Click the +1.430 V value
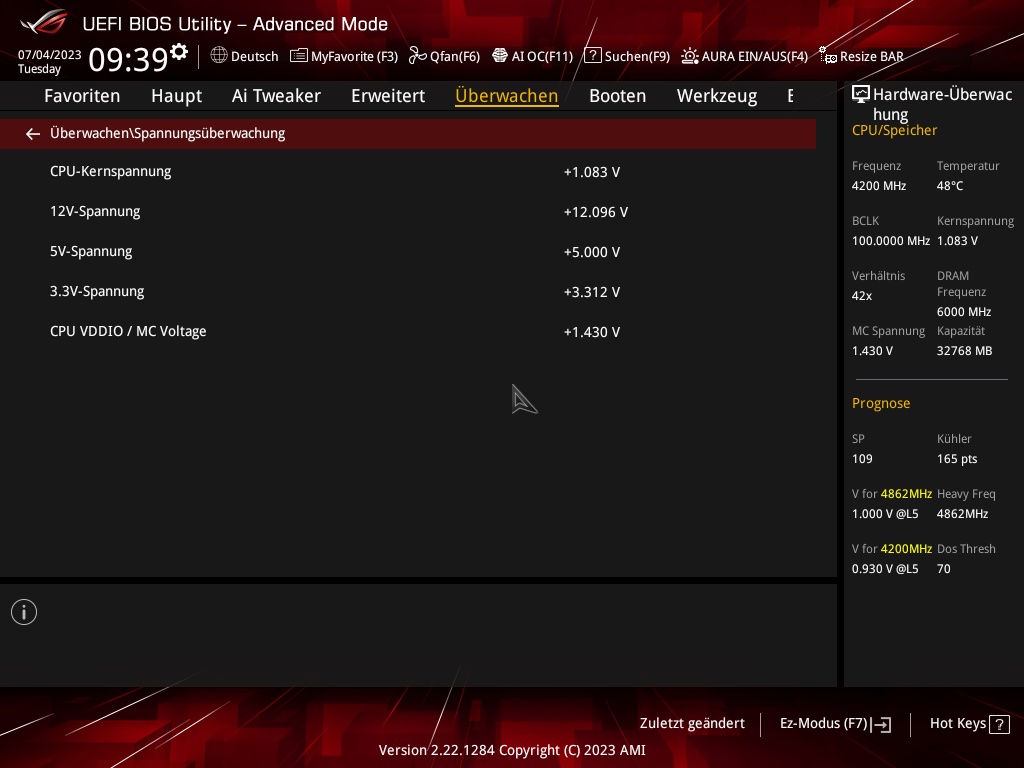This screenshot has height=768, width=1024. click(x=592, y=331)
